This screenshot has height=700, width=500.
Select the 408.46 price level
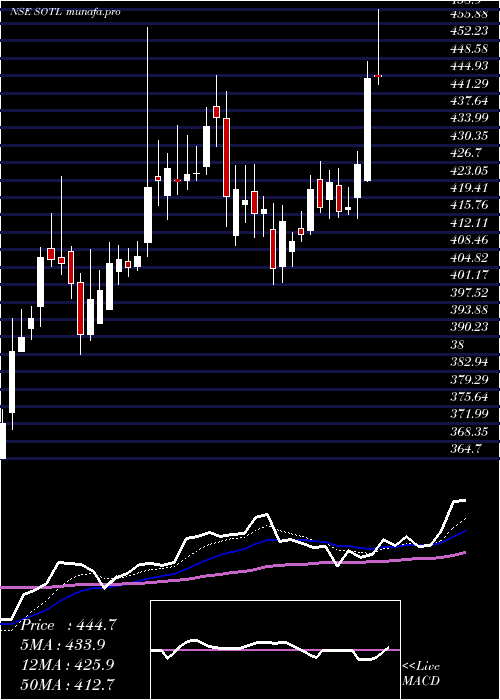[469, 240]
